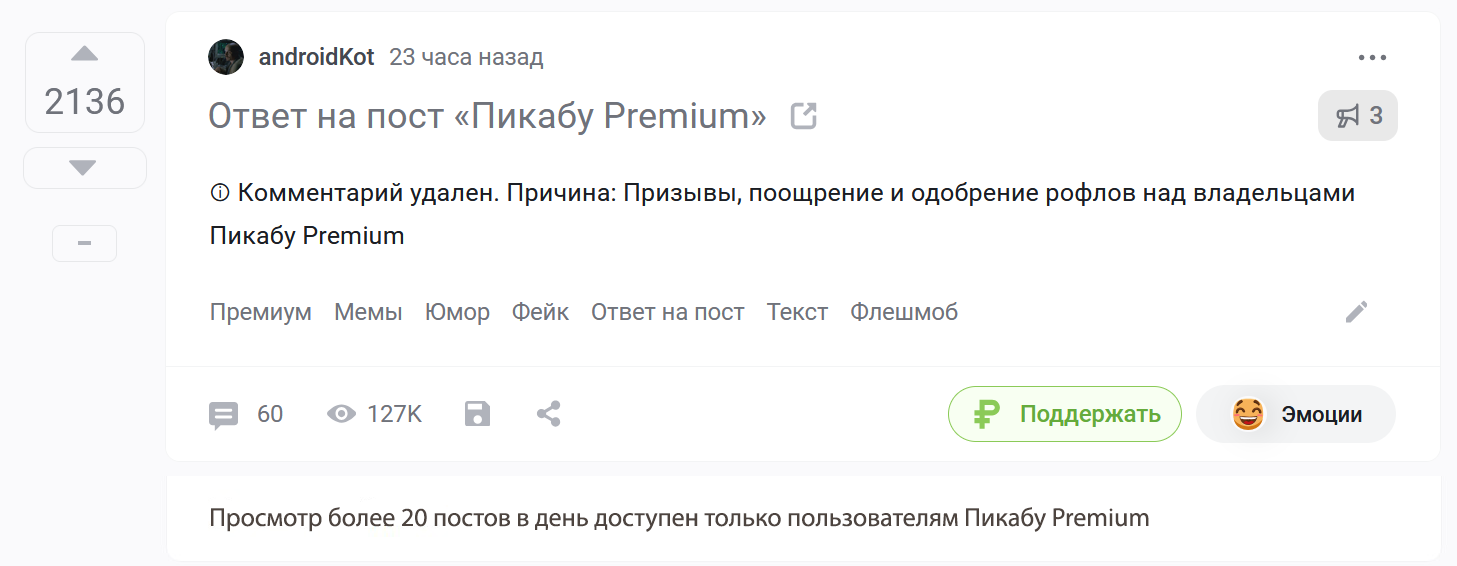The width and height of the screenshot is (1457, 566).
Task: Click the megaphone badge showing 3
Action: [1358, 116]
